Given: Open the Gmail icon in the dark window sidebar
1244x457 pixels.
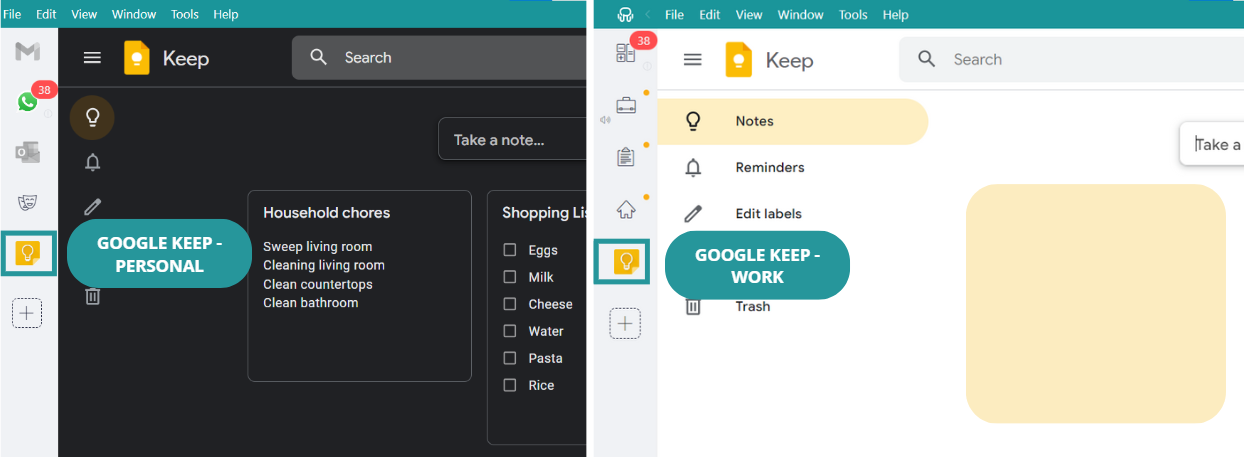Looking at the screenshot, I should coord(27,52).
